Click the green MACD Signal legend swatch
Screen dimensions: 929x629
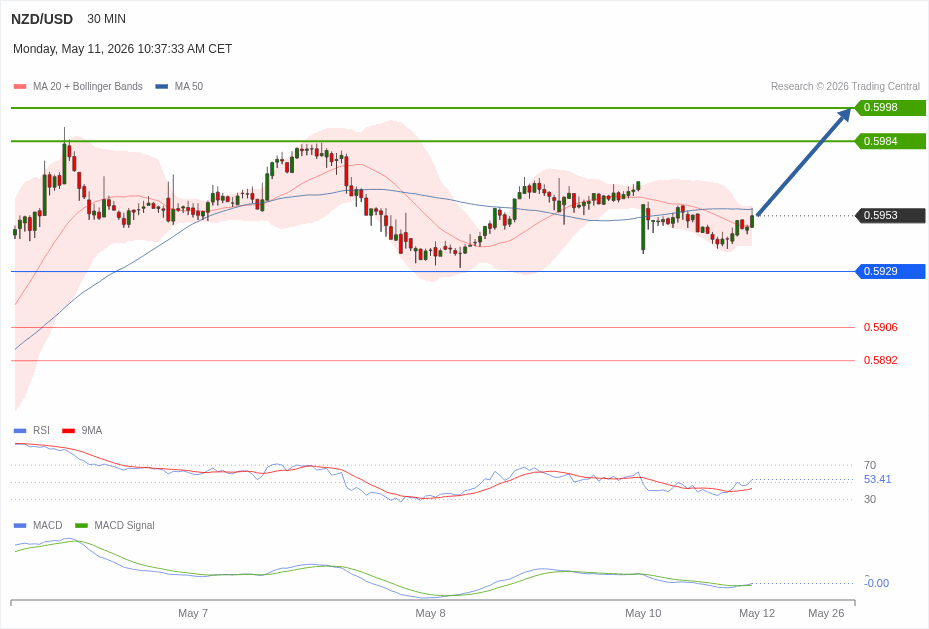[81, 525]
